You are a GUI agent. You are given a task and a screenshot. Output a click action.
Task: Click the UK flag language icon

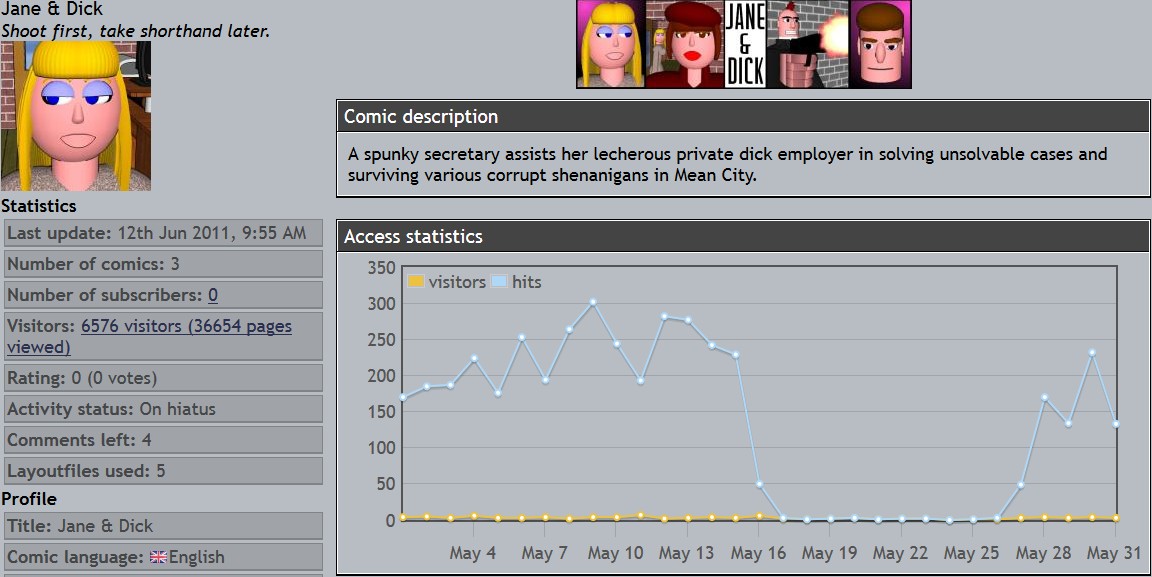158,557
